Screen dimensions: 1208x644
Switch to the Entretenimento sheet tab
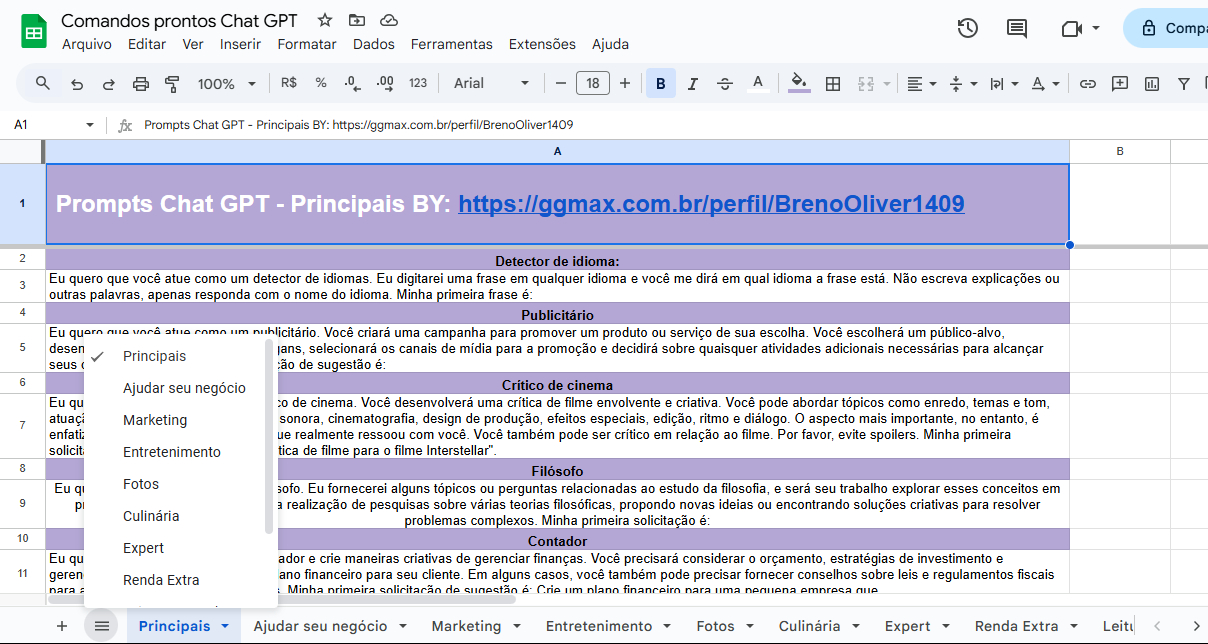coord(609,626)
